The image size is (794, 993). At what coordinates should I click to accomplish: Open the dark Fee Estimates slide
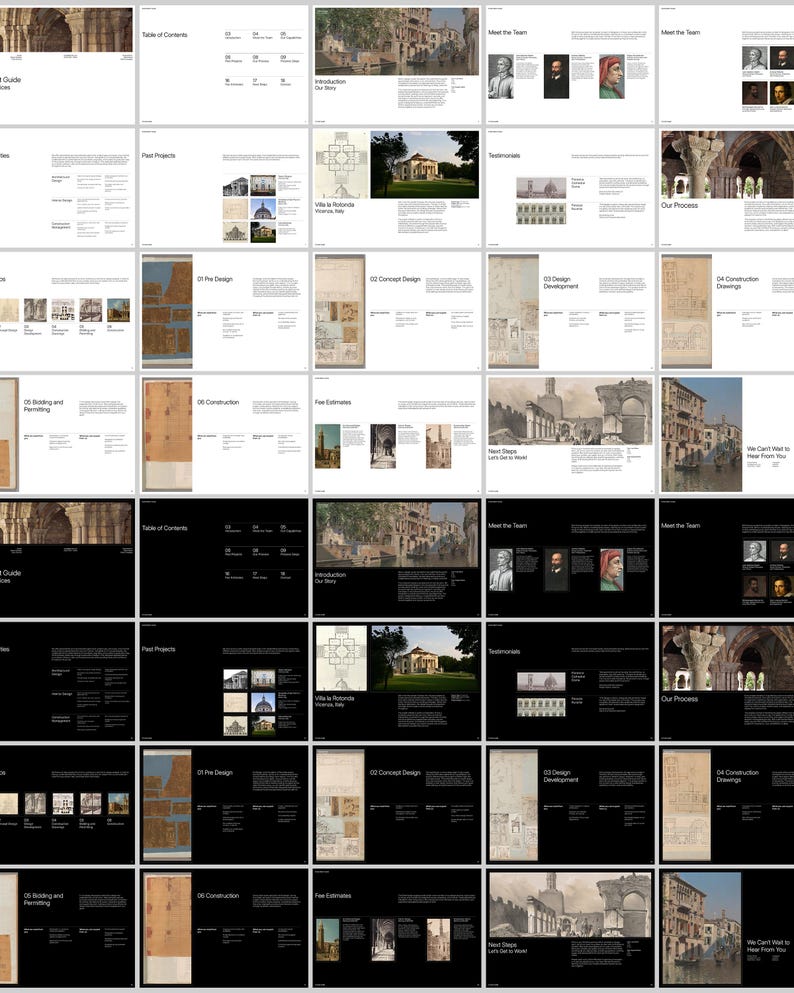[397, 928]
